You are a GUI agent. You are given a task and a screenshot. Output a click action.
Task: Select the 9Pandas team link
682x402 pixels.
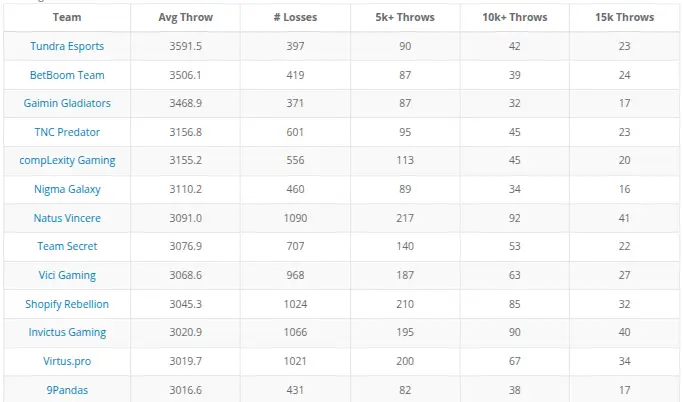(x=67, y=390)
